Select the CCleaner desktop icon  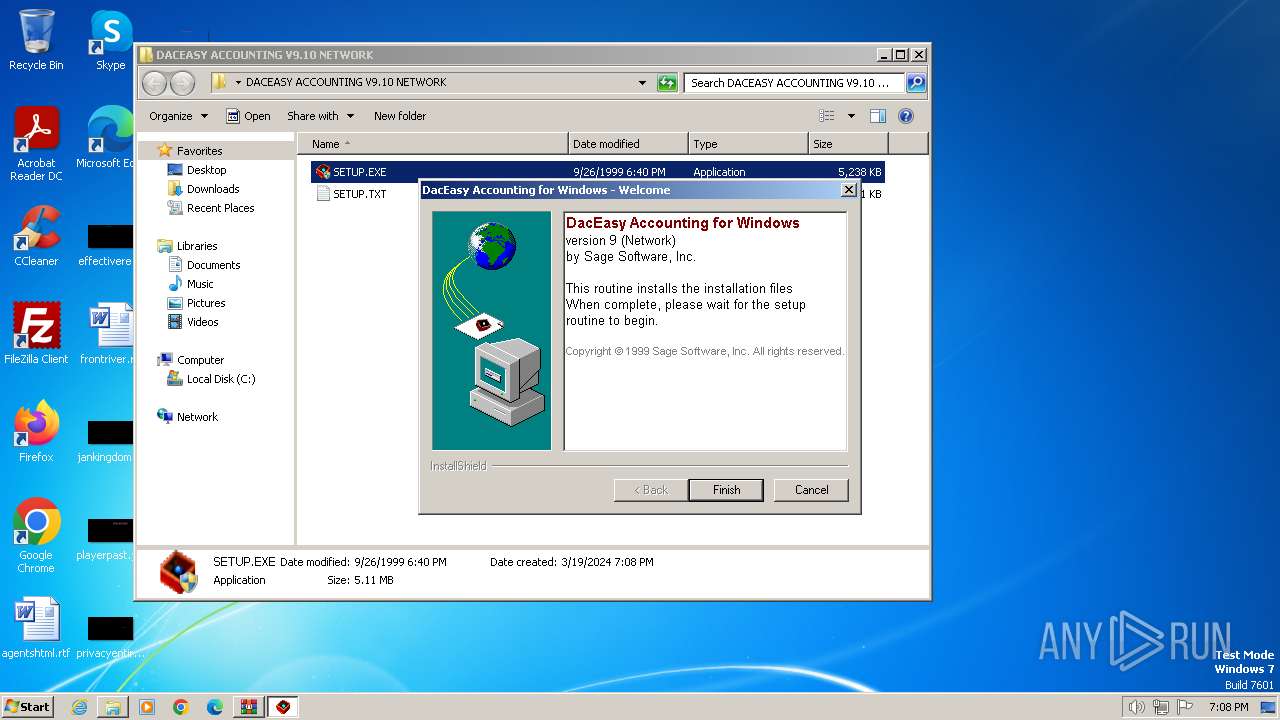coord(36,236)
